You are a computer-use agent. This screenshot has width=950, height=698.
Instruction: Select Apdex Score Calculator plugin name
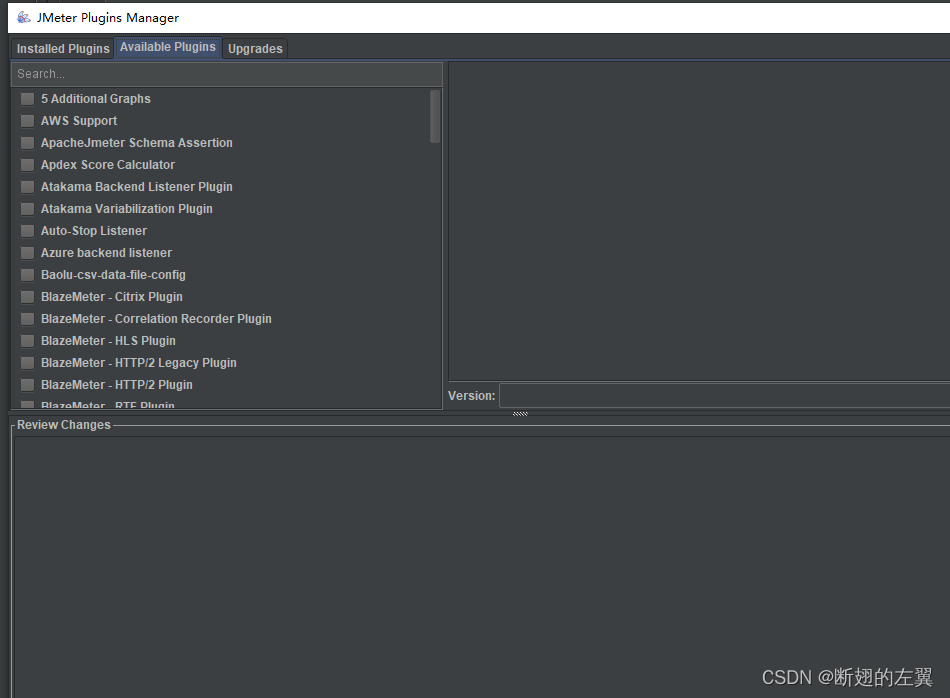point(108,165)
